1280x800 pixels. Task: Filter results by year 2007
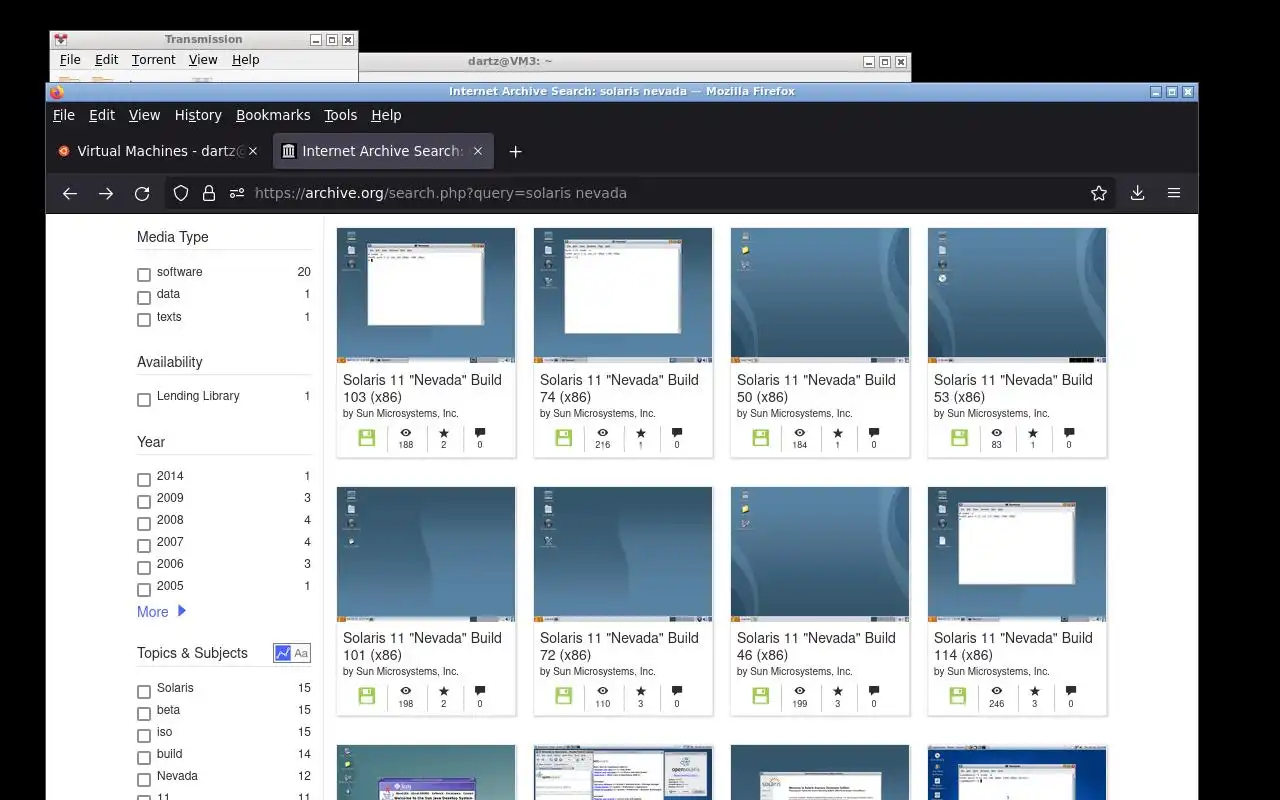click(x=144, y=546)
